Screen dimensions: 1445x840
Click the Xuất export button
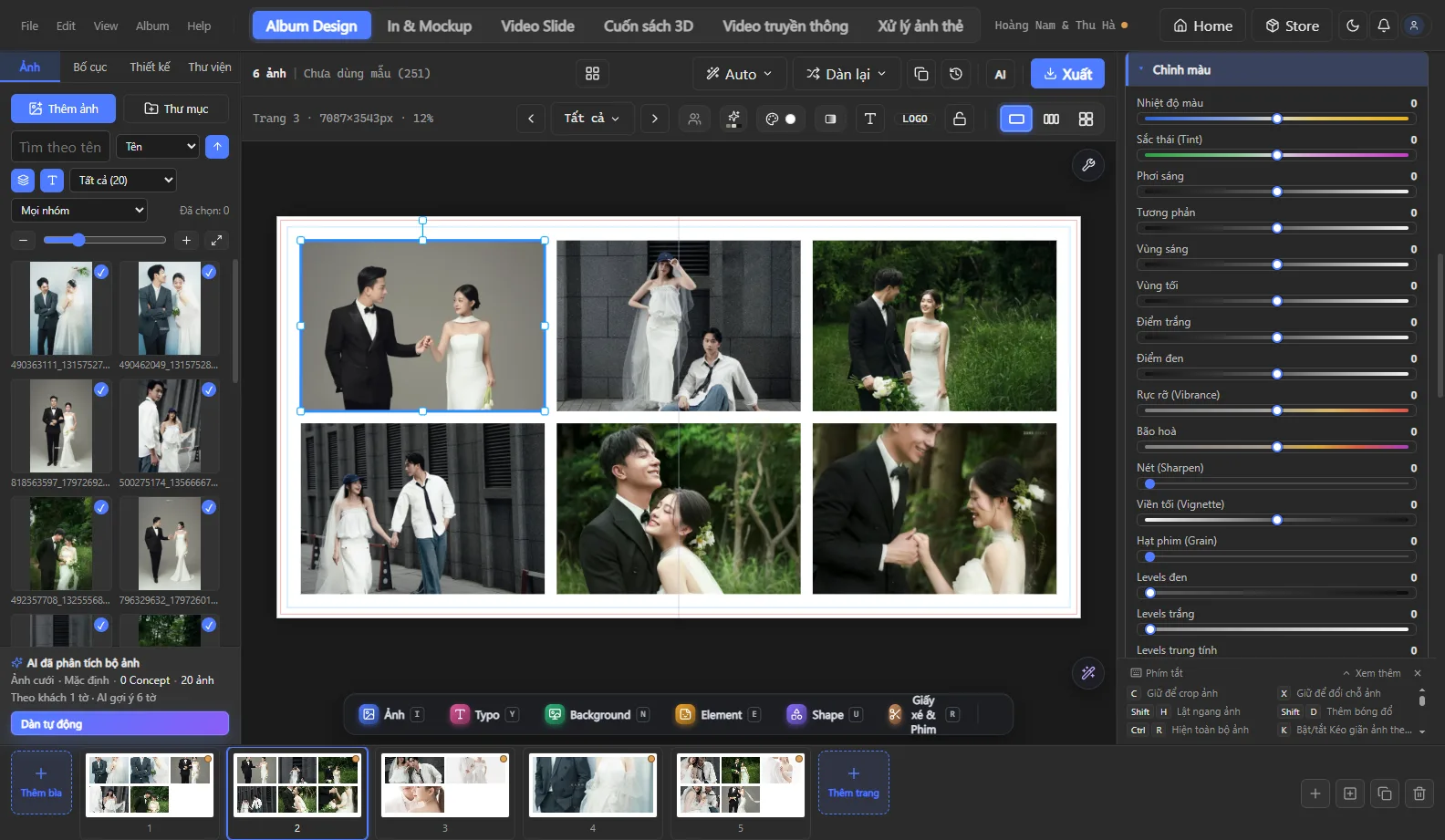[x=1067, y=74]
